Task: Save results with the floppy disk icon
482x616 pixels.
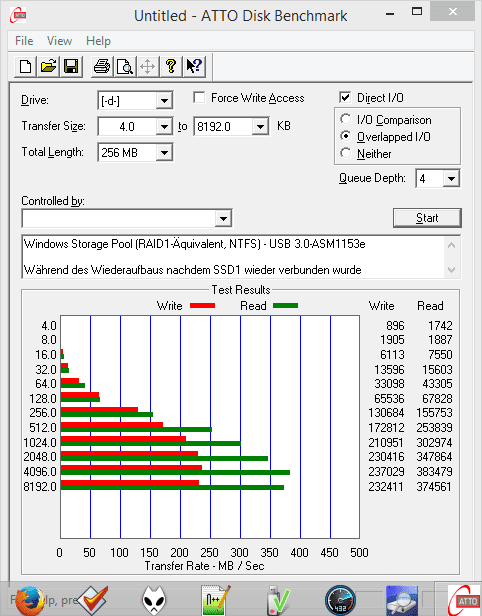Action: (71, 66)
